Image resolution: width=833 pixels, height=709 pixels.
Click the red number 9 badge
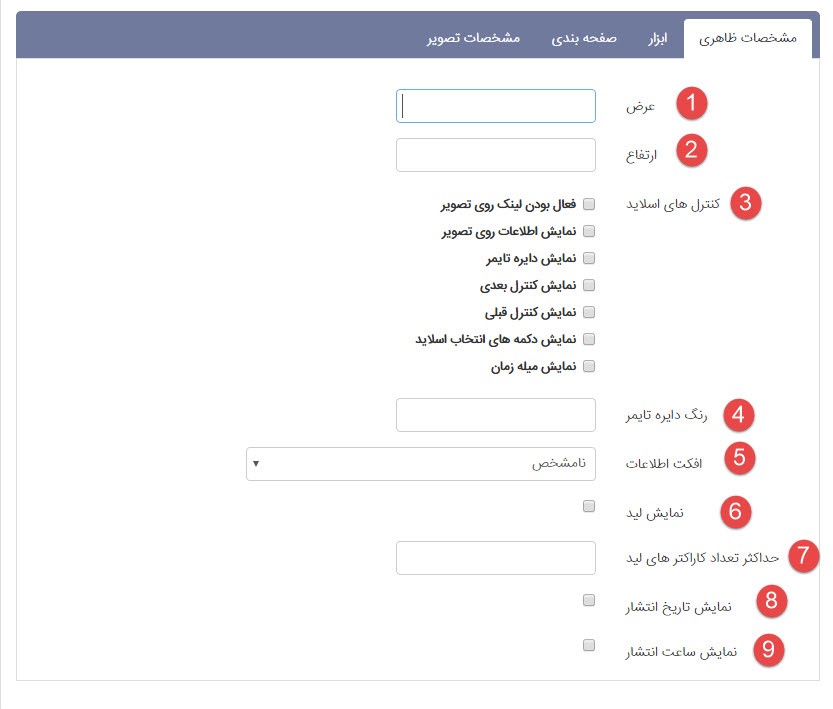coord(768,649)
